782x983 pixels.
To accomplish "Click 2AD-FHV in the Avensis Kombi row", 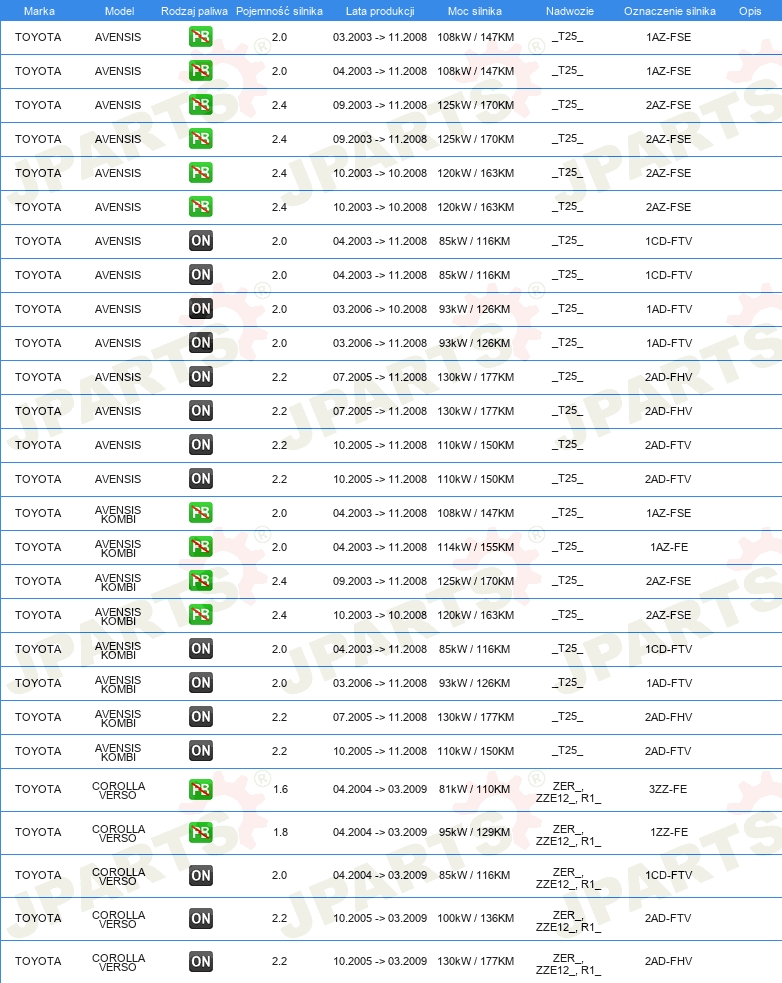I will point(668,717).
